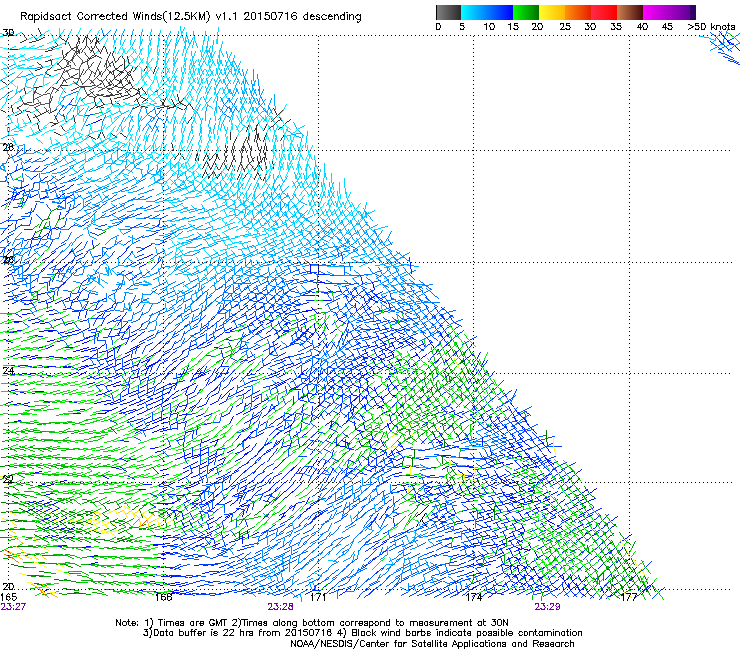Click the latitude label 30
Screen dimensions: 740x650
(8, 33)
